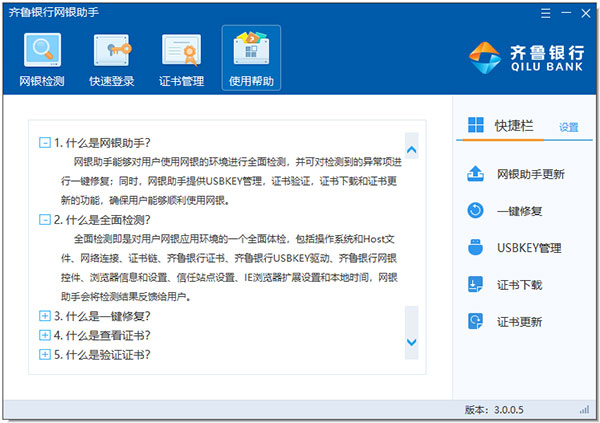600x423 pixels.
Task: Click the scroll down chevron
Action: coord(412,342)
